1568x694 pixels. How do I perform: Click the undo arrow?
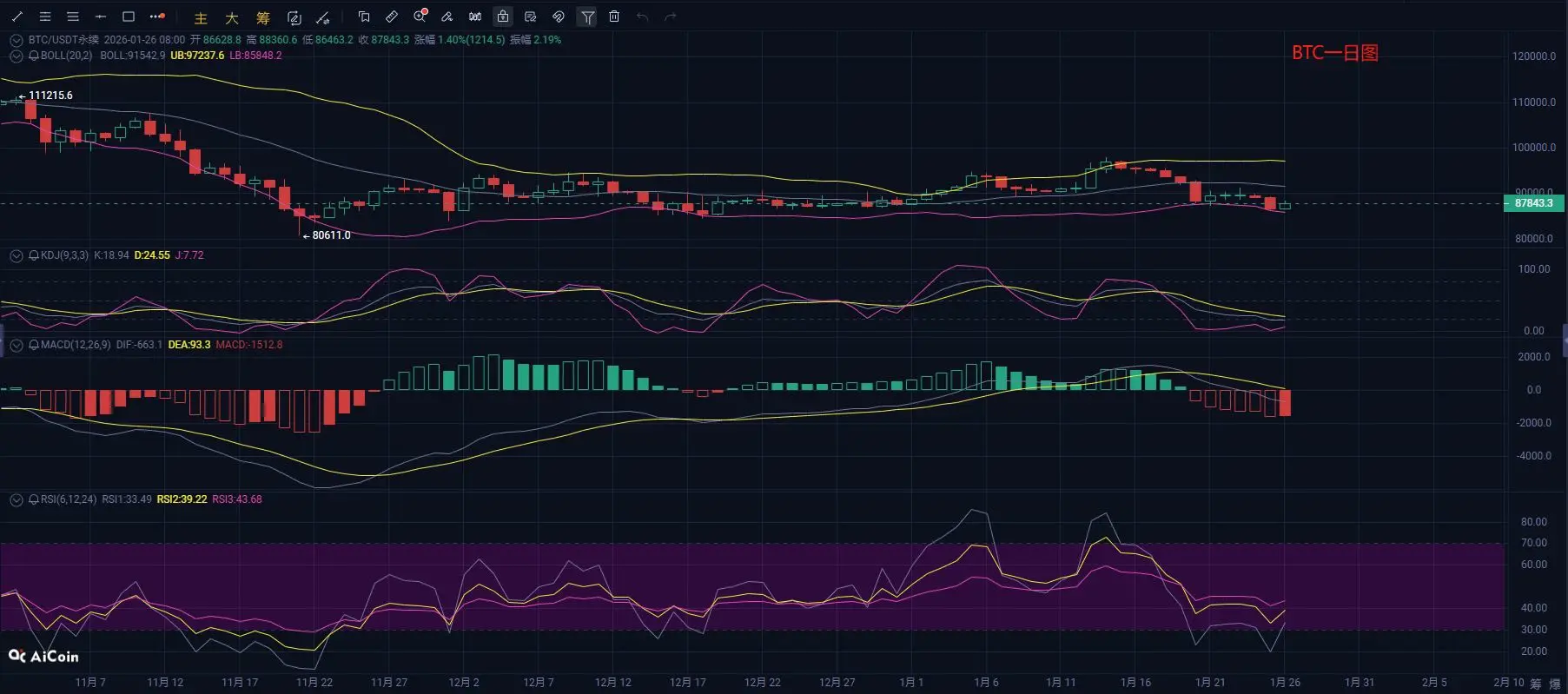tap(642, 17)
